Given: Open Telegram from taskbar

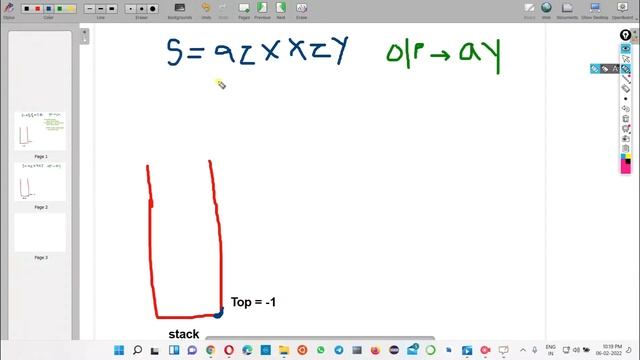Looking at the screenshot, I should pyautogui.click(x=339, y=350).
